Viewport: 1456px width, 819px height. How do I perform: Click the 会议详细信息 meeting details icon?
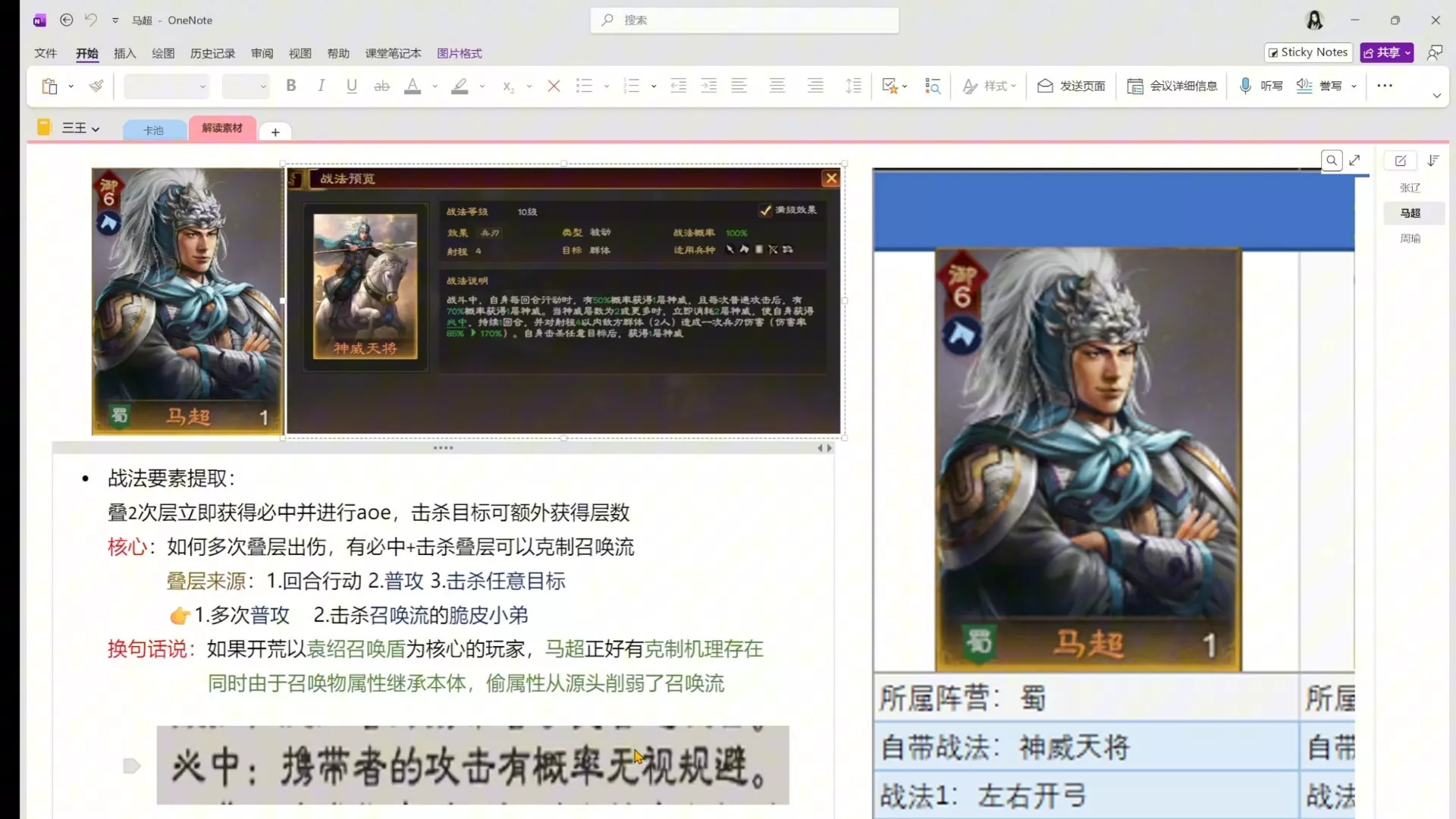[x=1135, y=86]
